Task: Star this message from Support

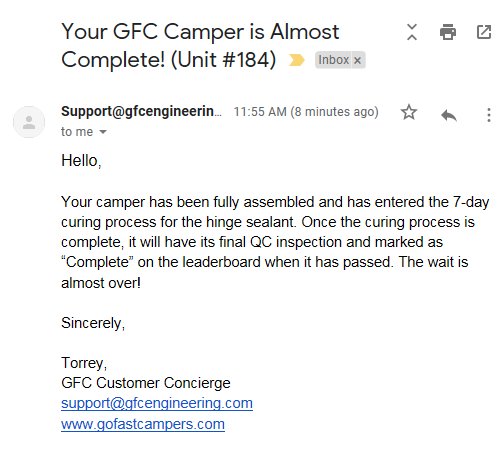Action: coord(409,112)
